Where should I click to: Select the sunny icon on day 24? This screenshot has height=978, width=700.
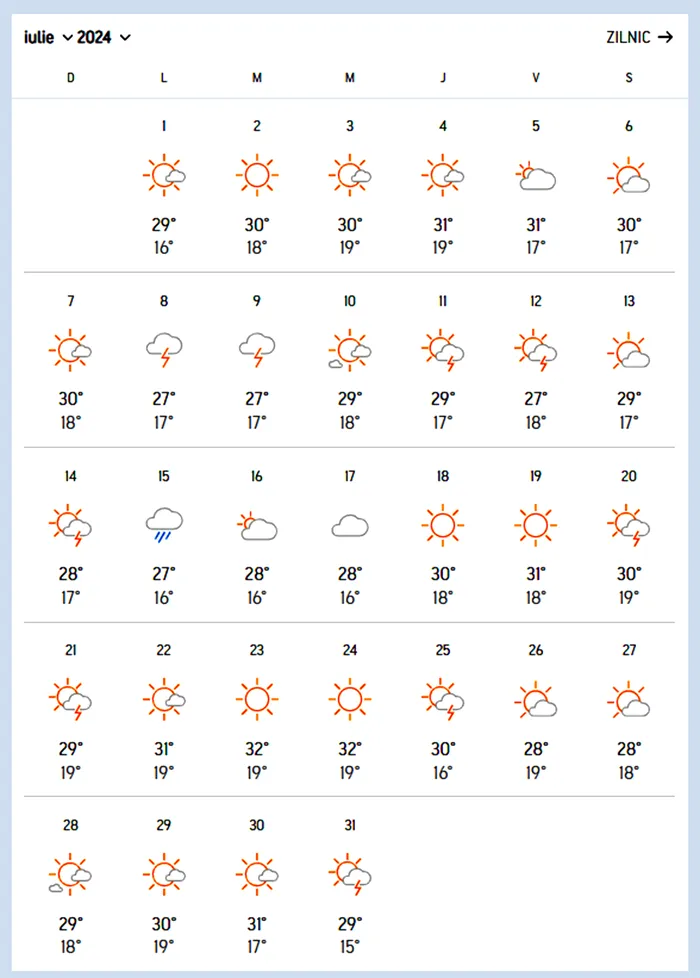coord(349,699)
